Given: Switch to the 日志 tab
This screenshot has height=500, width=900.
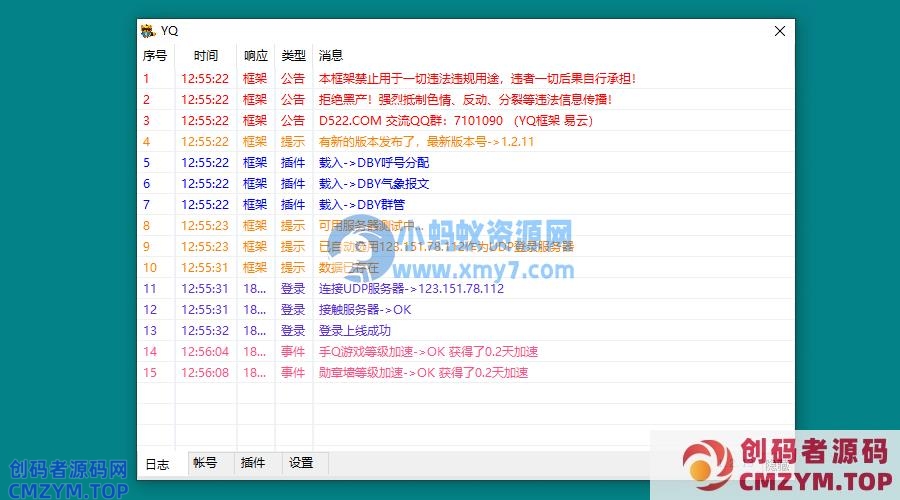Looking at the screenshot, I should click(x=157, y=464).
